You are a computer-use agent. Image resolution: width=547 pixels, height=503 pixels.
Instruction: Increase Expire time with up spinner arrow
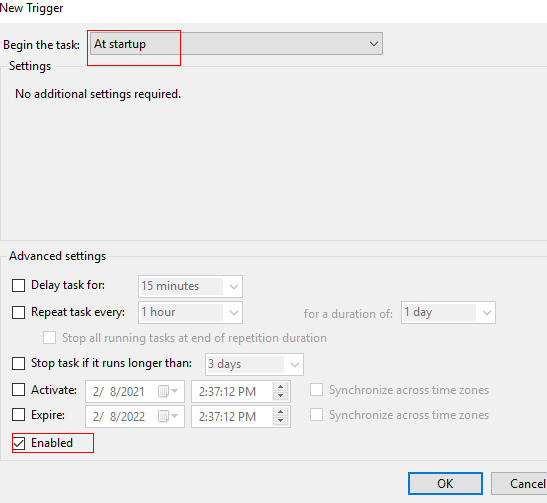[280, 412]
